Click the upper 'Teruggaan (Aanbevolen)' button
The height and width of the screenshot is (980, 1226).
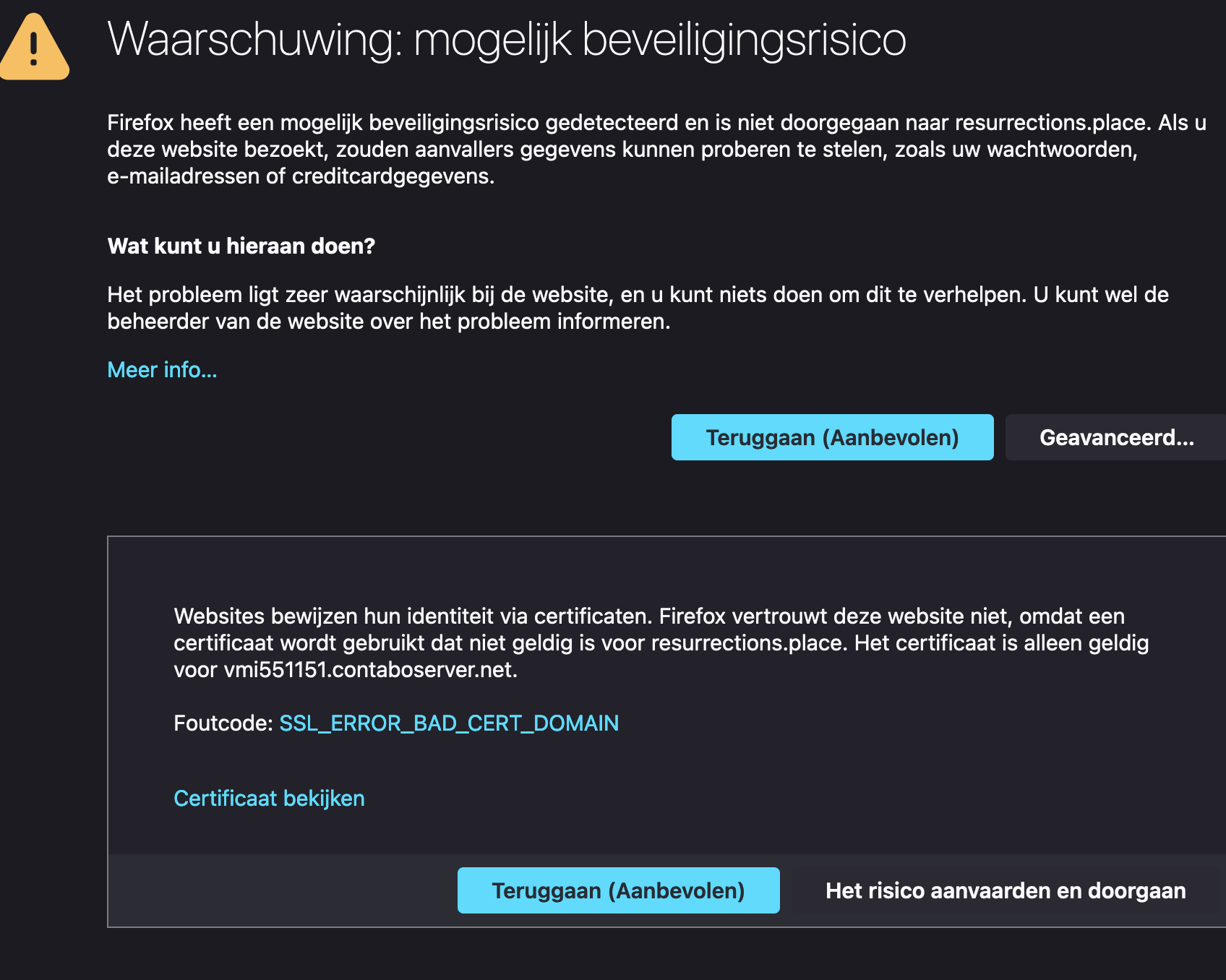click(832, 437)
